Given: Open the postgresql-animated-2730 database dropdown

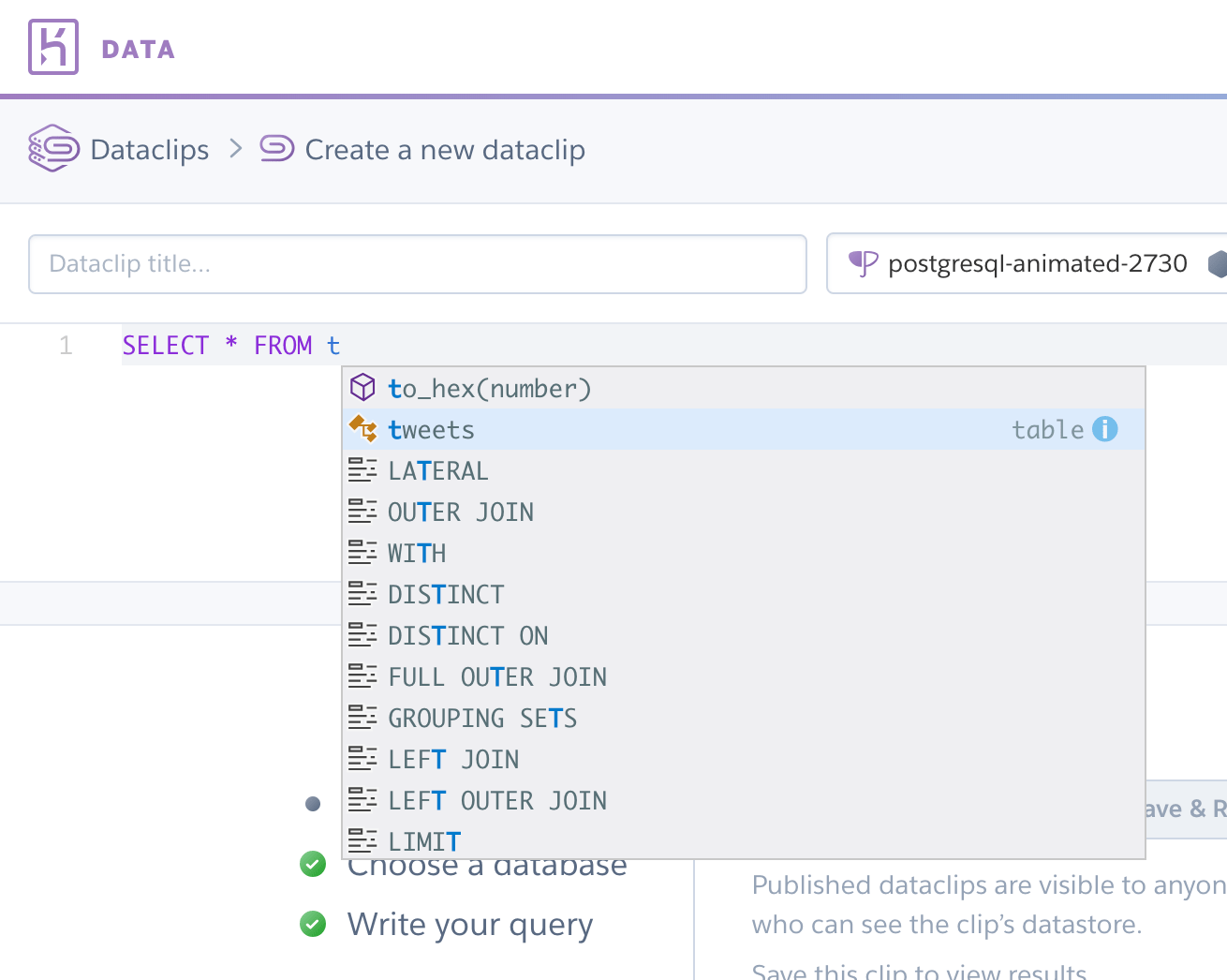Looking at the screenshot, I should coord(1027,264).
